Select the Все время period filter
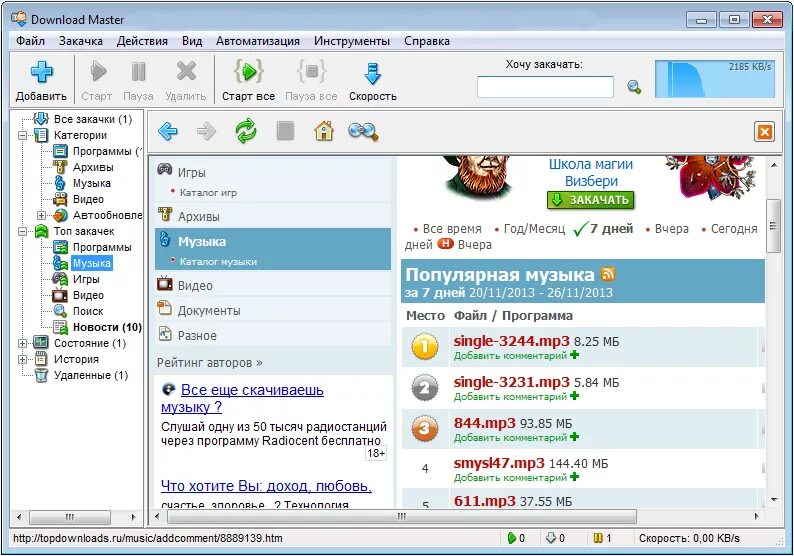The width and height of the screenshot is (794, 556). pyautogui.click(x=452, y=229)
